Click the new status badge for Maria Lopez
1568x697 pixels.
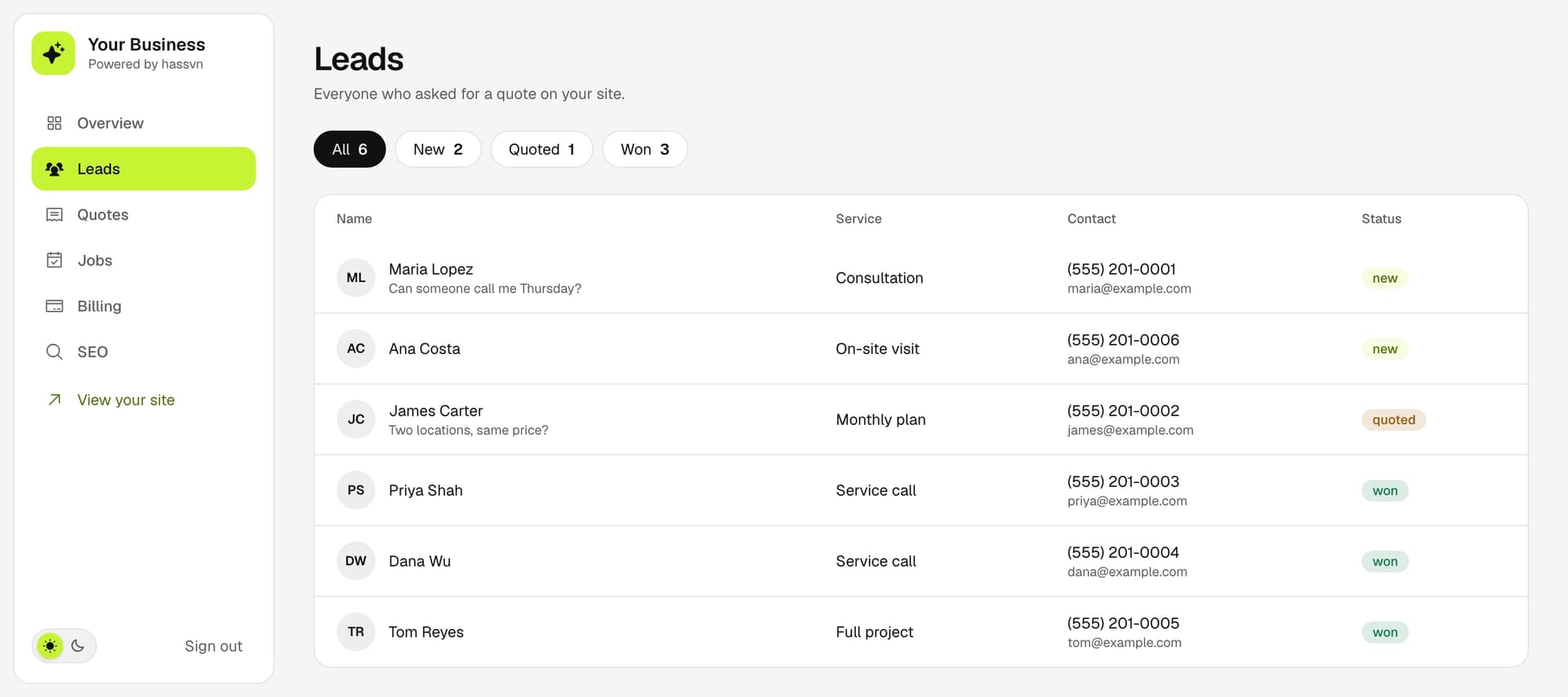tap(1384, 279)
